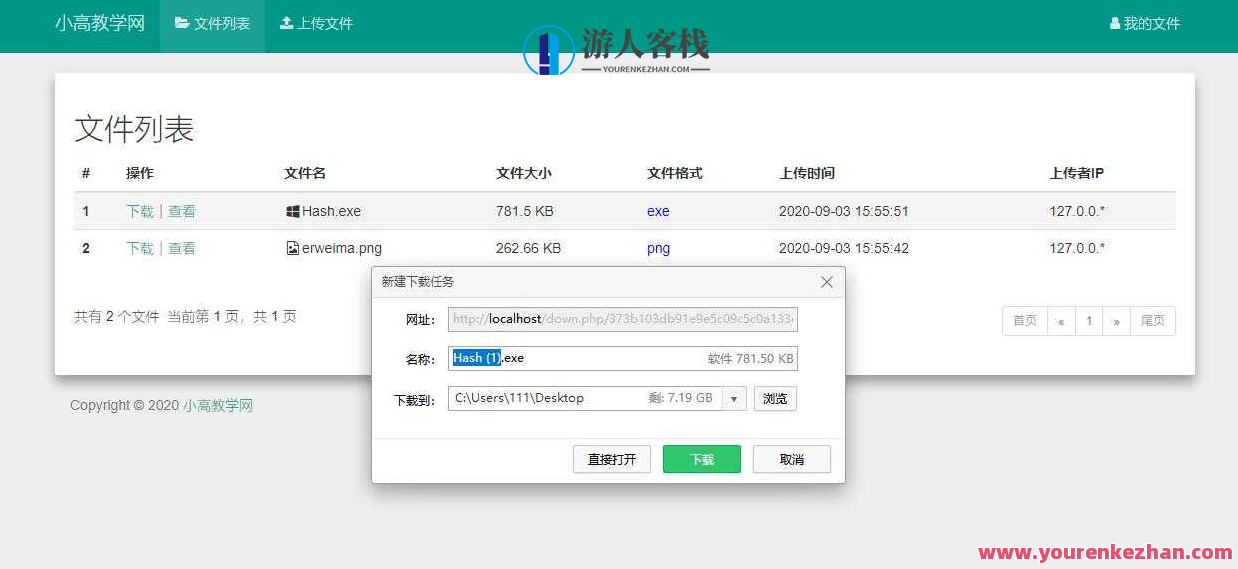Click 查看 for Hash.exe

(182, 211)
